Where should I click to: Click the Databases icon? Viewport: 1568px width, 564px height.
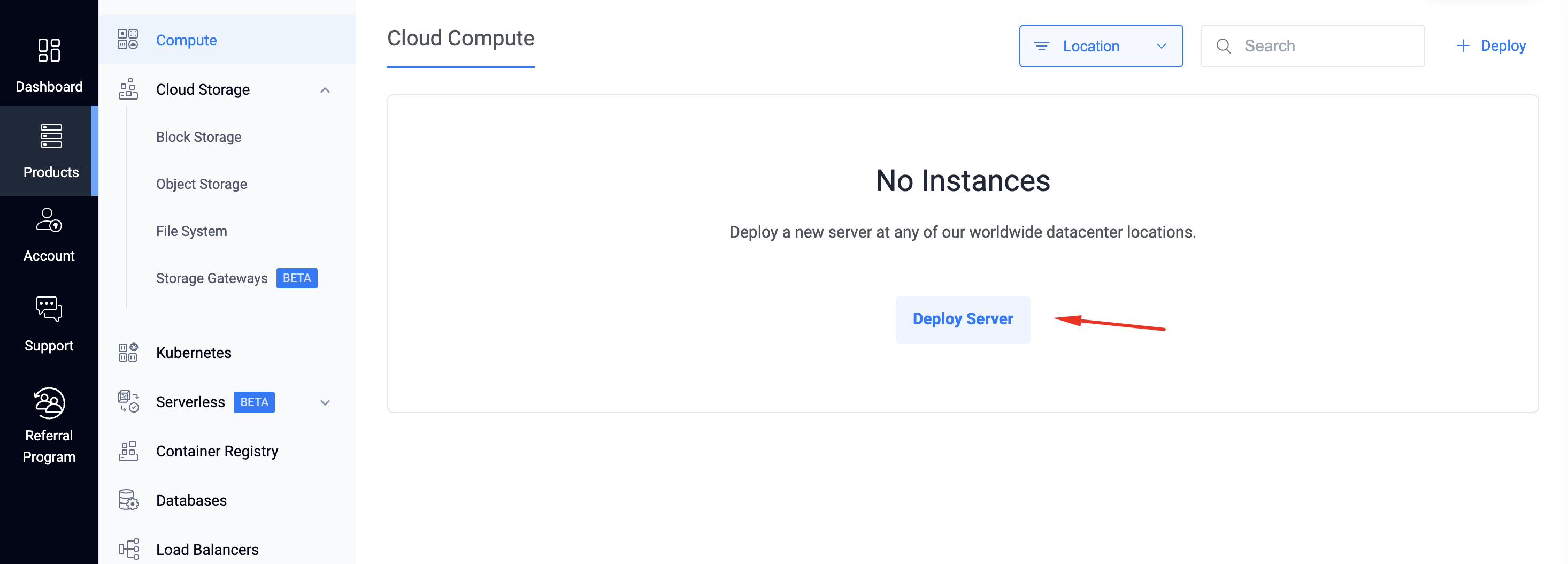[128, 500]
